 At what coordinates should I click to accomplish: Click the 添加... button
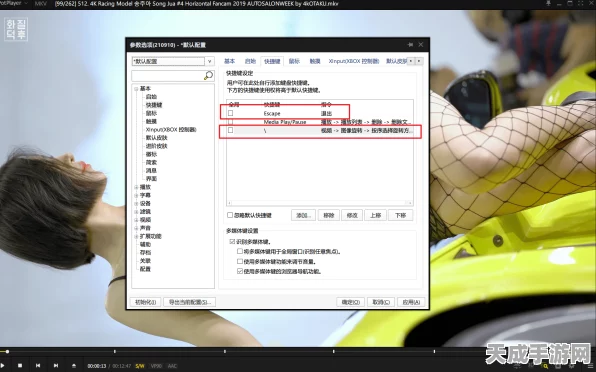click(x=303, y=215)
